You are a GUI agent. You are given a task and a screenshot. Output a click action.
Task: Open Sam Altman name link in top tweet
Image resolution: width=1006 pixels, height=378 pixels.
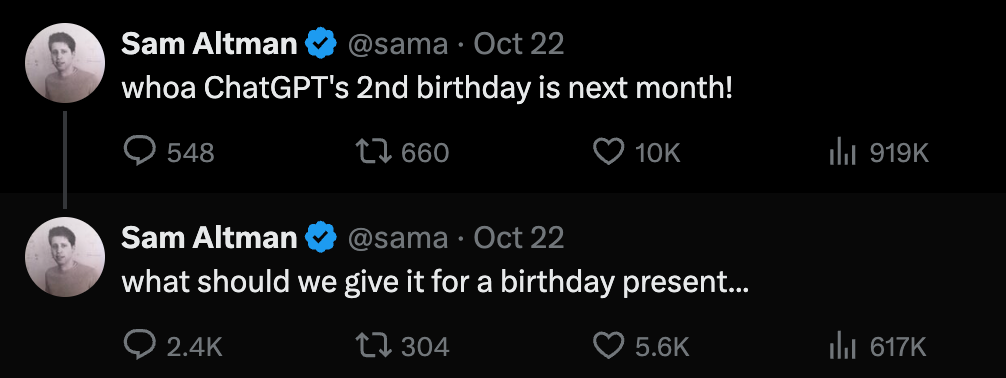pos(209,44)
